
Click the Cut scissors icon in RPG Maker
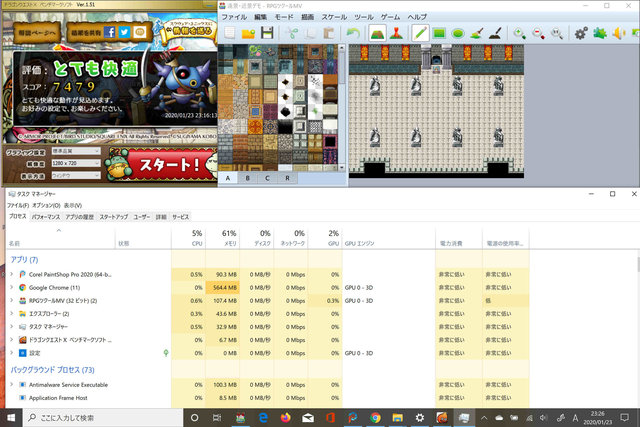pyautogui.click(x=292, y=33)
